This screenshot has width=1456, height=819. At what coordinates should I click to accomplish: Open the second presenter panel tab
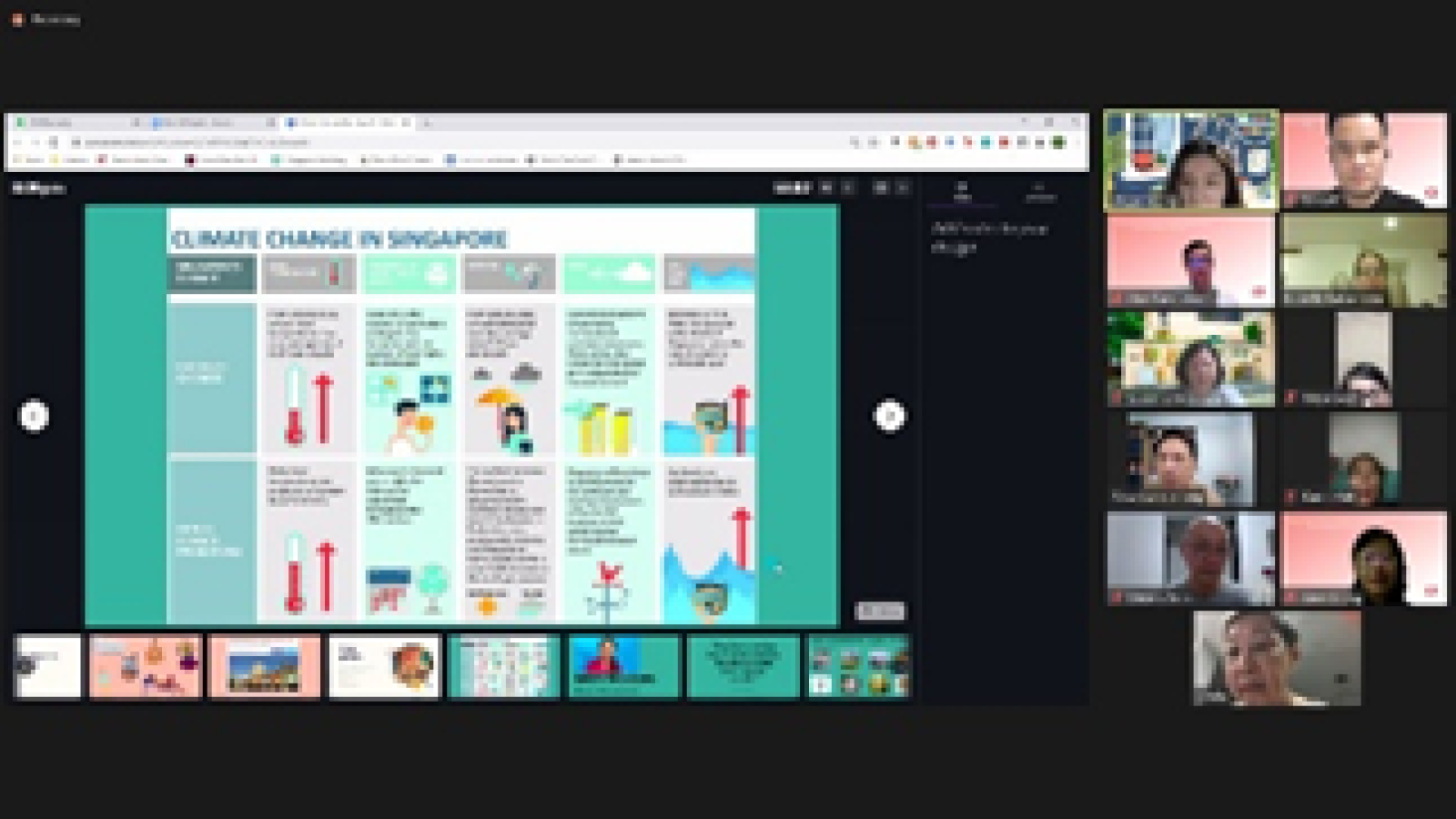[x=1039, y=191]
